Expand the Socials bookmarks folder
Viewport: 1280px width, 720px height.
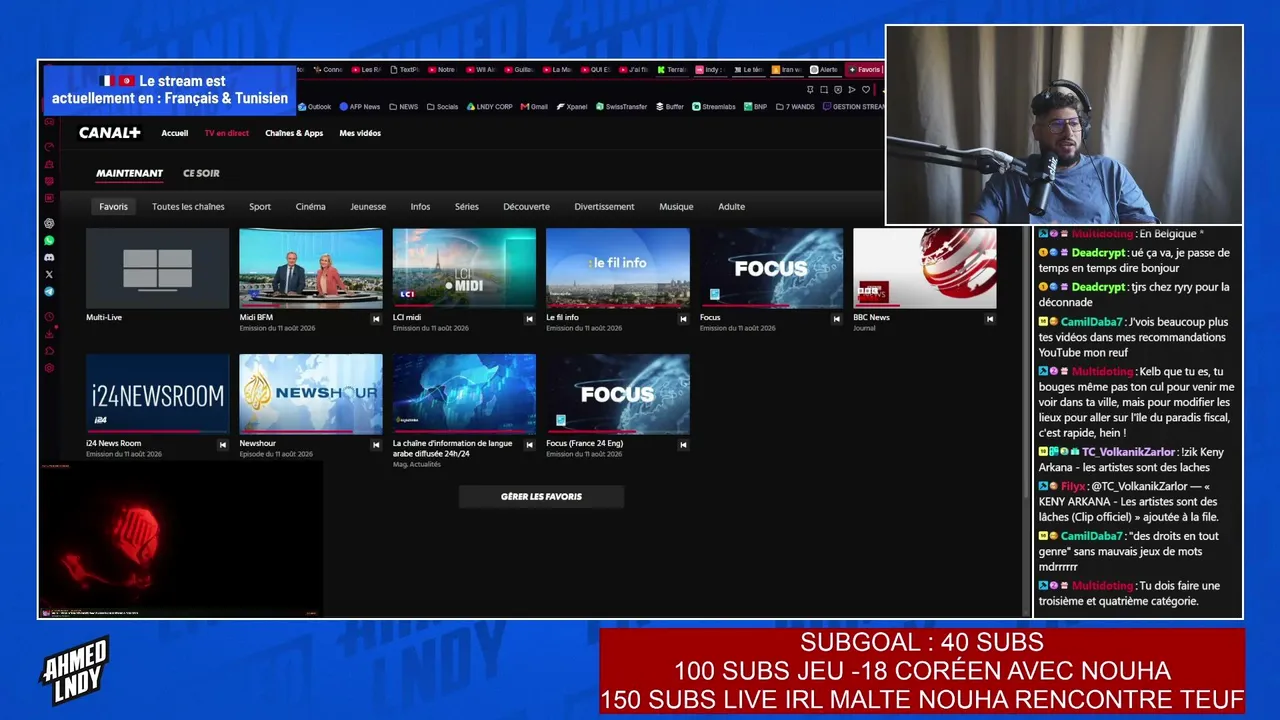[x=442, y=107]
